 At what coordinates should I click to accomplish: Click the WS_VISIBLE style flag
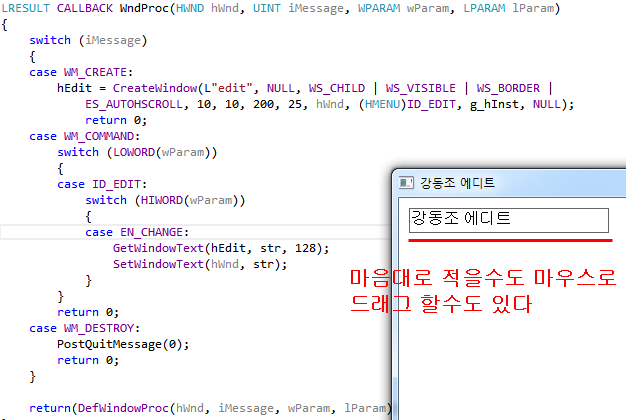click(x=420, y=88)
